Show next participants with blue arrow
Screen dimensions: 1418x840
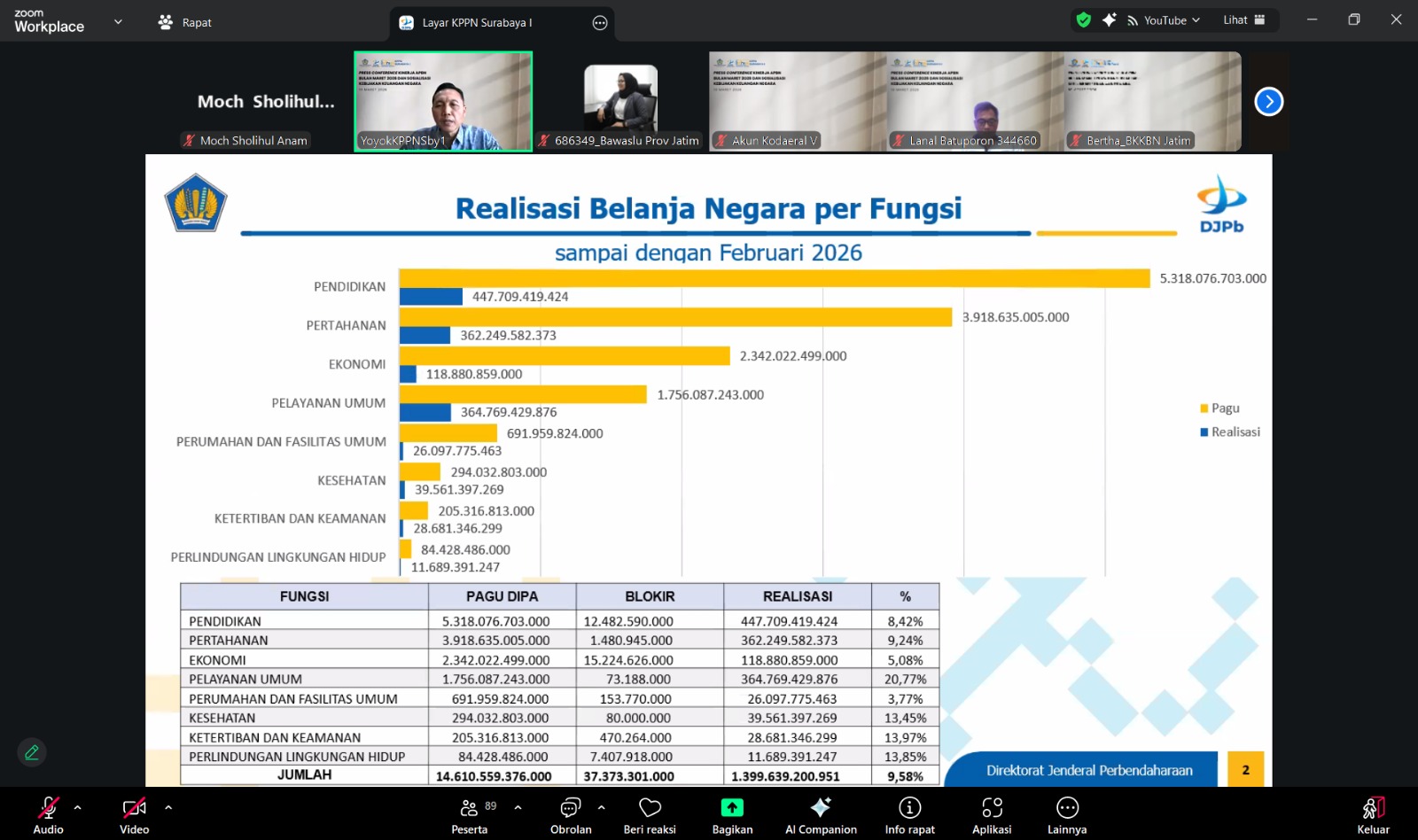tap(1268, 102)
